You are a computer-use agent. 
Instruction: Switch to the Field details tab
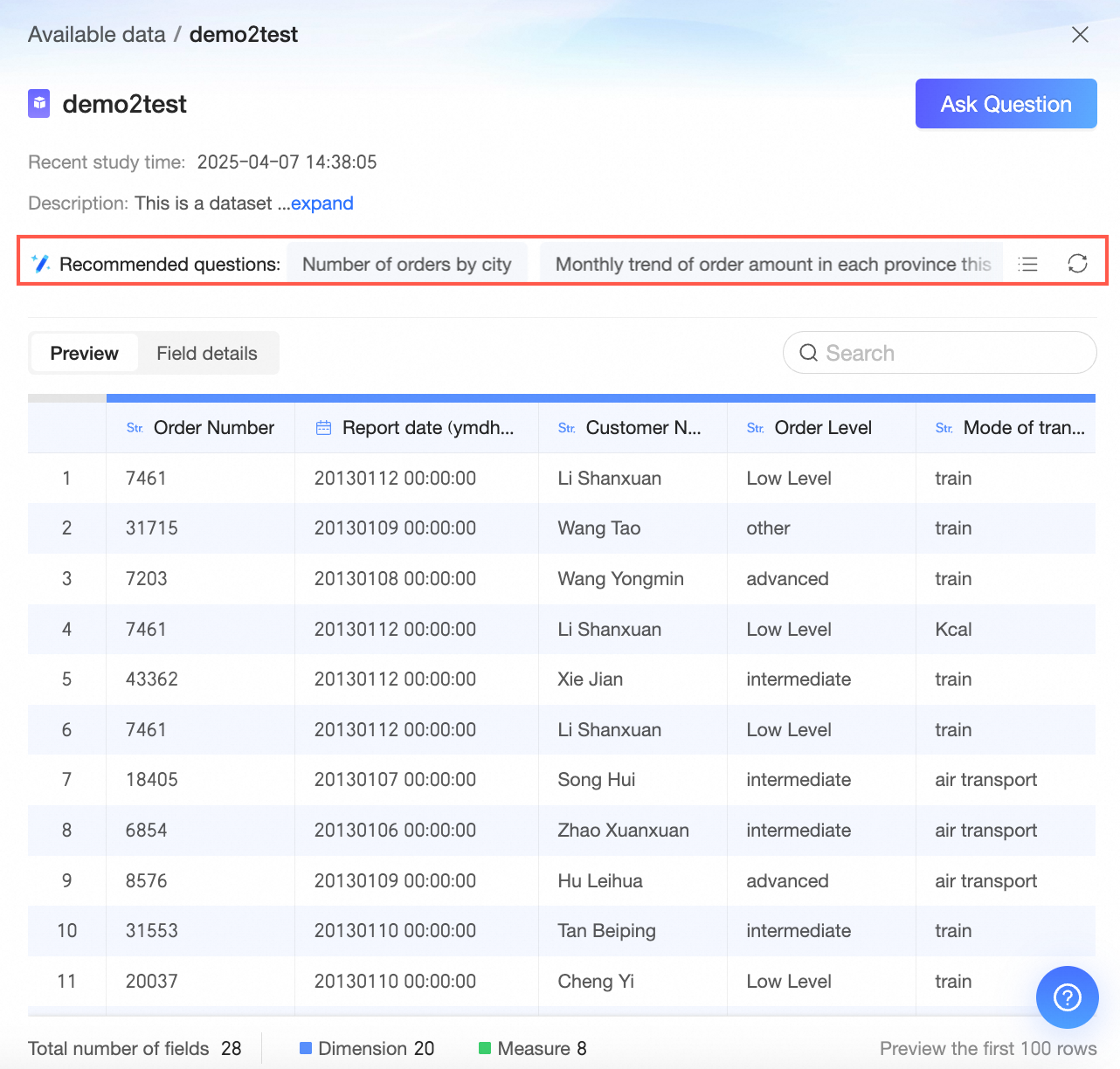(x=207, y=353)
